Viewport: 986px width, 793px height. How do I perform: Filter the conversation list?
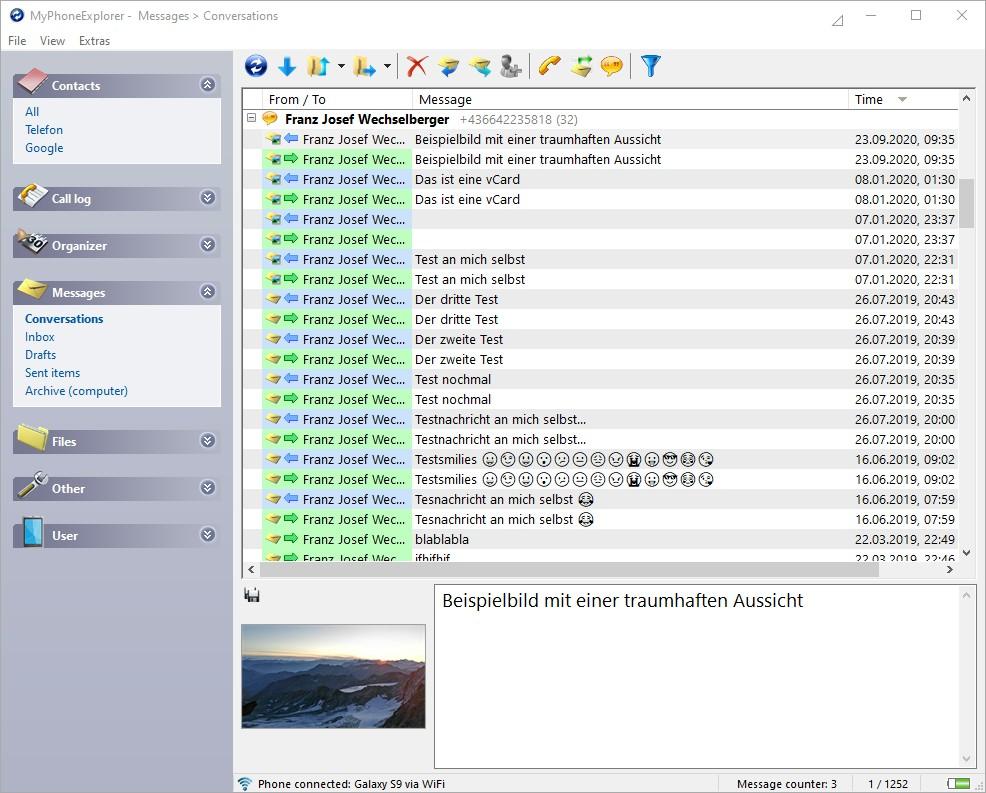[650, 66]
